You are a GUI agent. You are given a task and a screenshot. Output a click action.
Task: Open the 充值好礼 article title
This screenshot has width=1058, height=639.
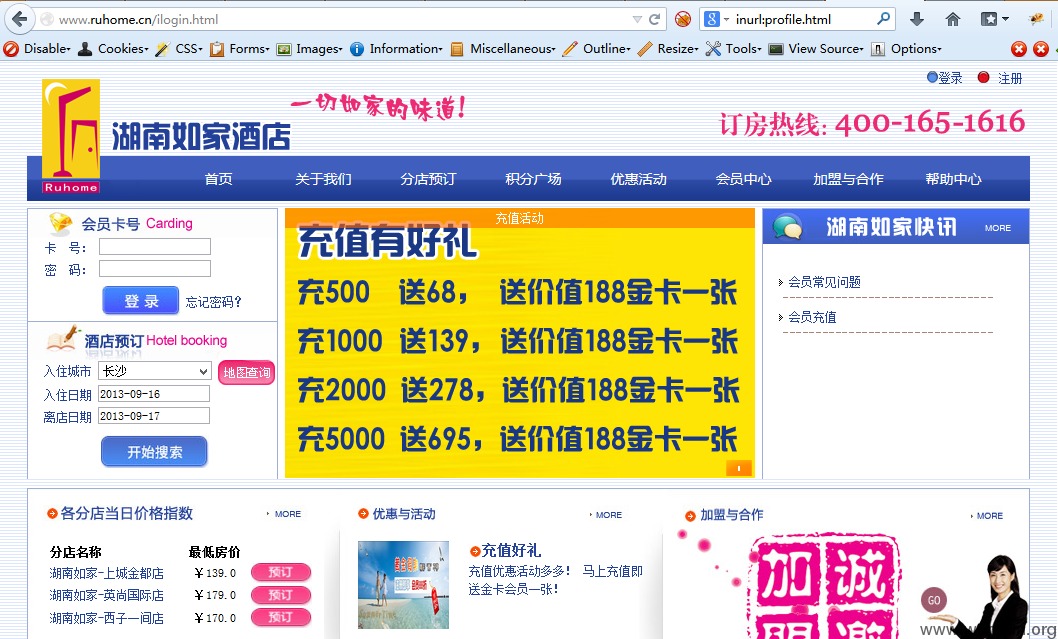point(511,551)
